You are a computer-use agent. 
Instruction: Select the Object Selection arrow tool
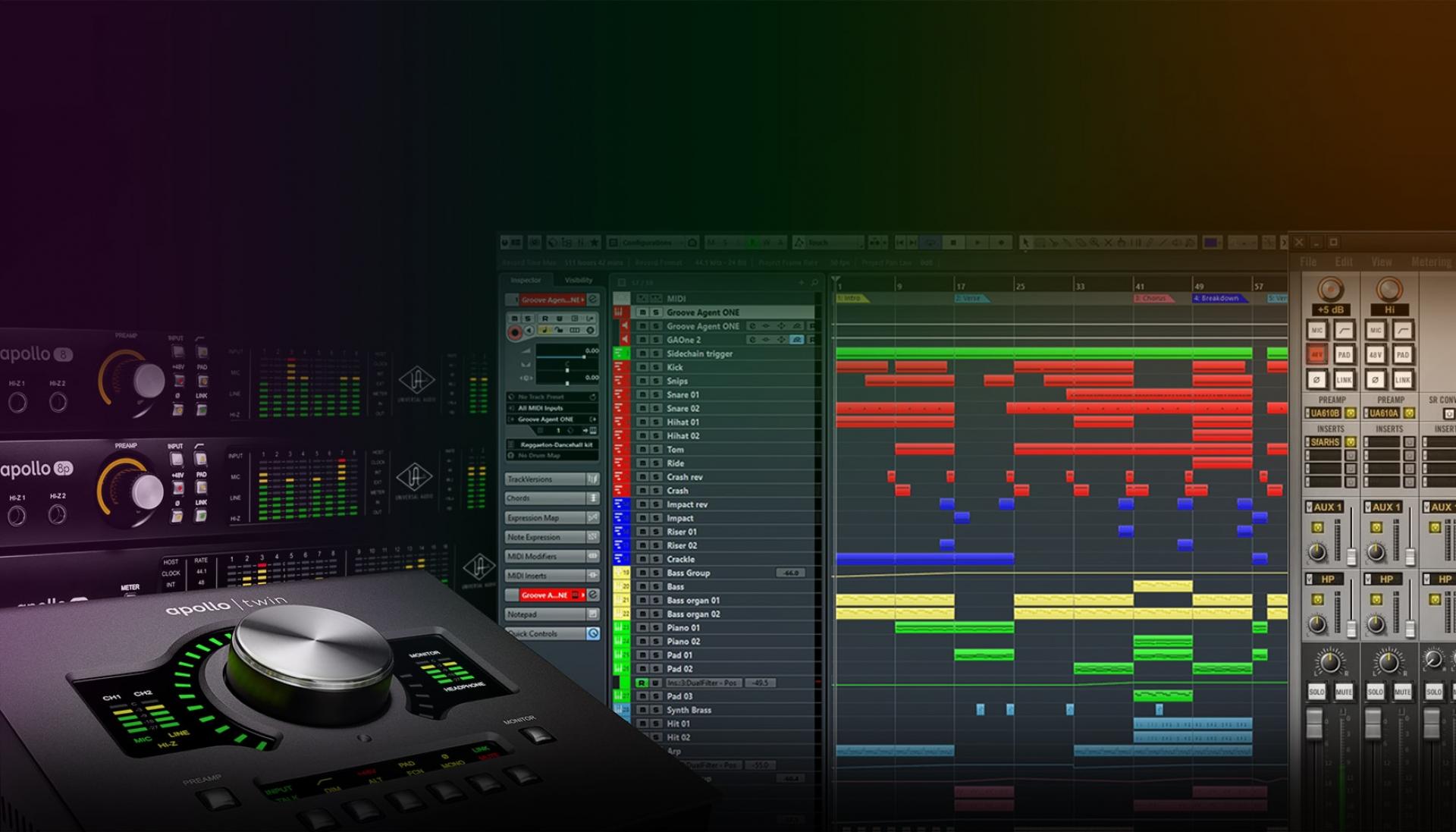point(1026,243)
